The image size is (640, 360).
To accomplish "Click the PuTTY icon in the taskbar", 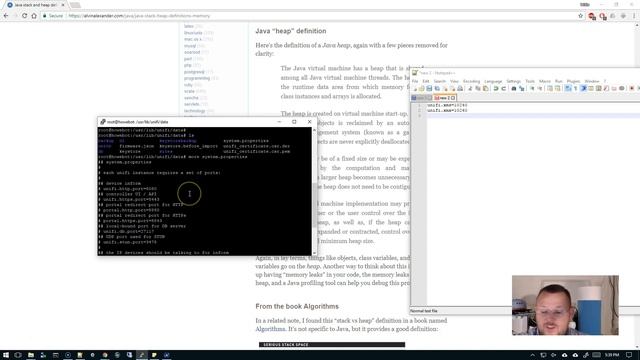I will pyautogui.click(x=142, y=355).
